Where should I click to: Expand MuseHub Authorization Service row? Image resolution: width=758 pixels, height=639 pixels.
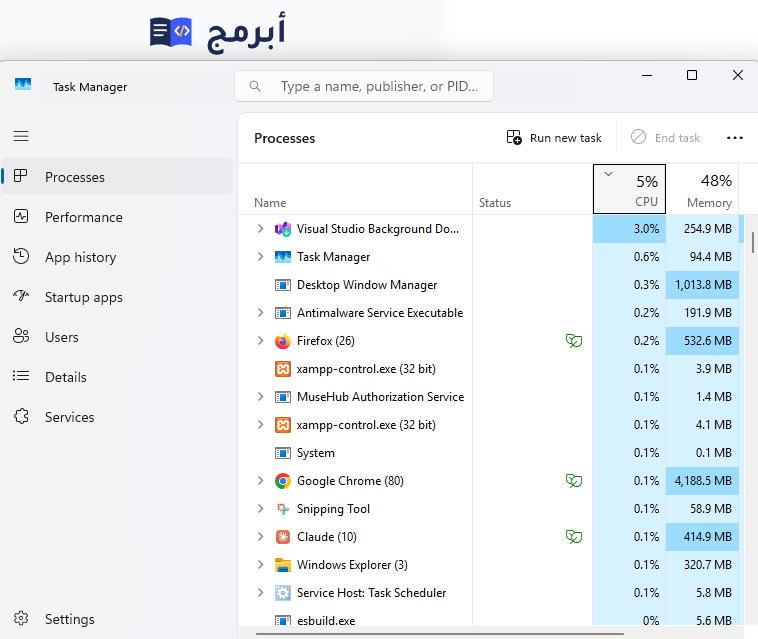point(261,397)
